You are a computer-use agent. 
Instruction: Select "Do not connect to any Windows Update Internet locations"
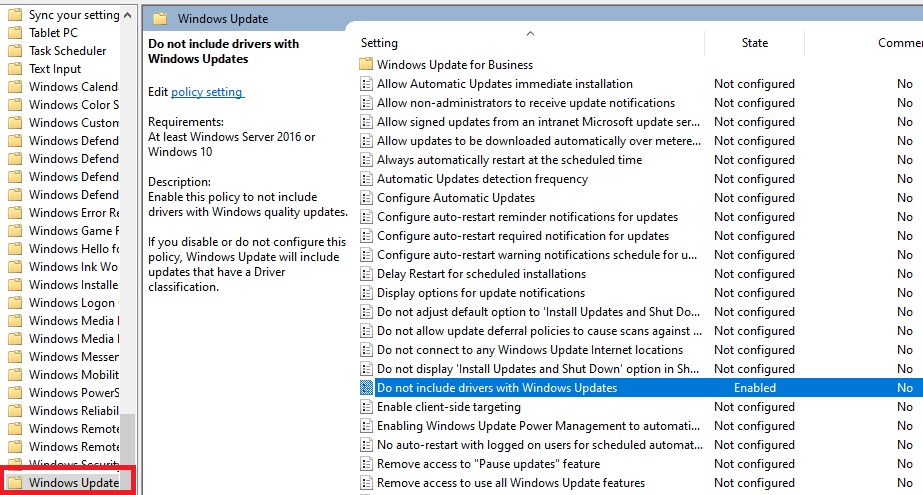tap(530, 350)
